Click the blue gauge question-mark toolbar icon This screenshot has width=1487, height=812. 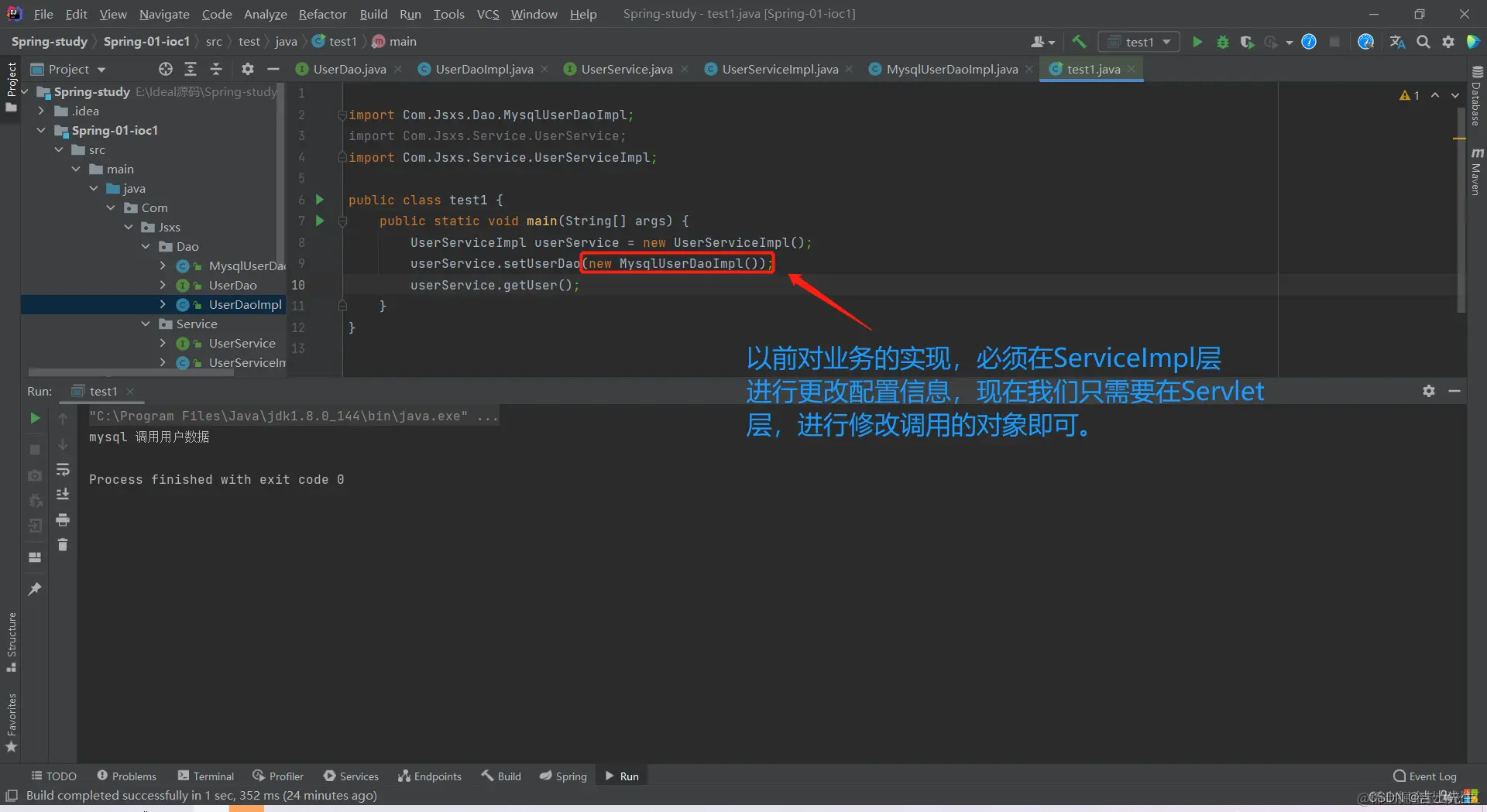click(x=1309, y=42)
